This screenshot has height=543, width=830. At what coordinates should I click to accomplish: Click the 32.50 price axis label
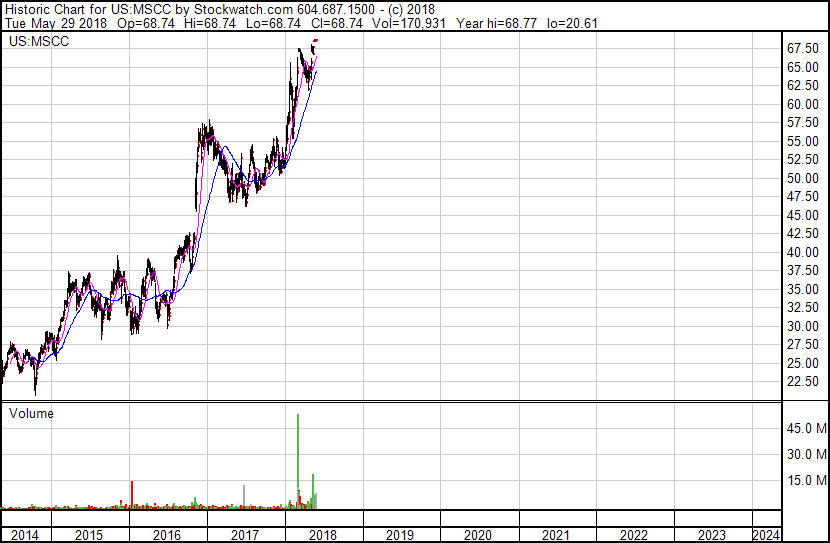[803, 307]
